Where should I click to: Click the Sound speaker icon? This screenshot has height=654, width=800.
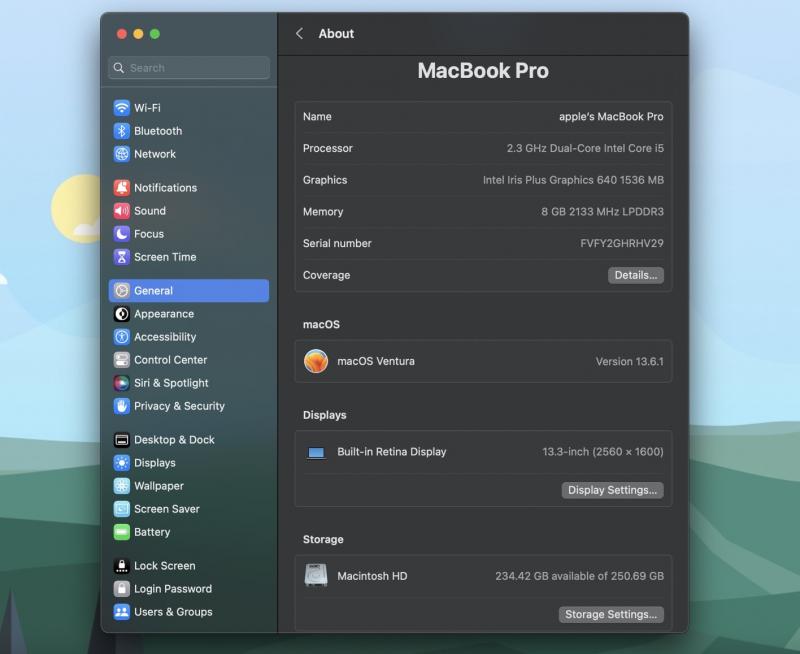pos(121,211)
